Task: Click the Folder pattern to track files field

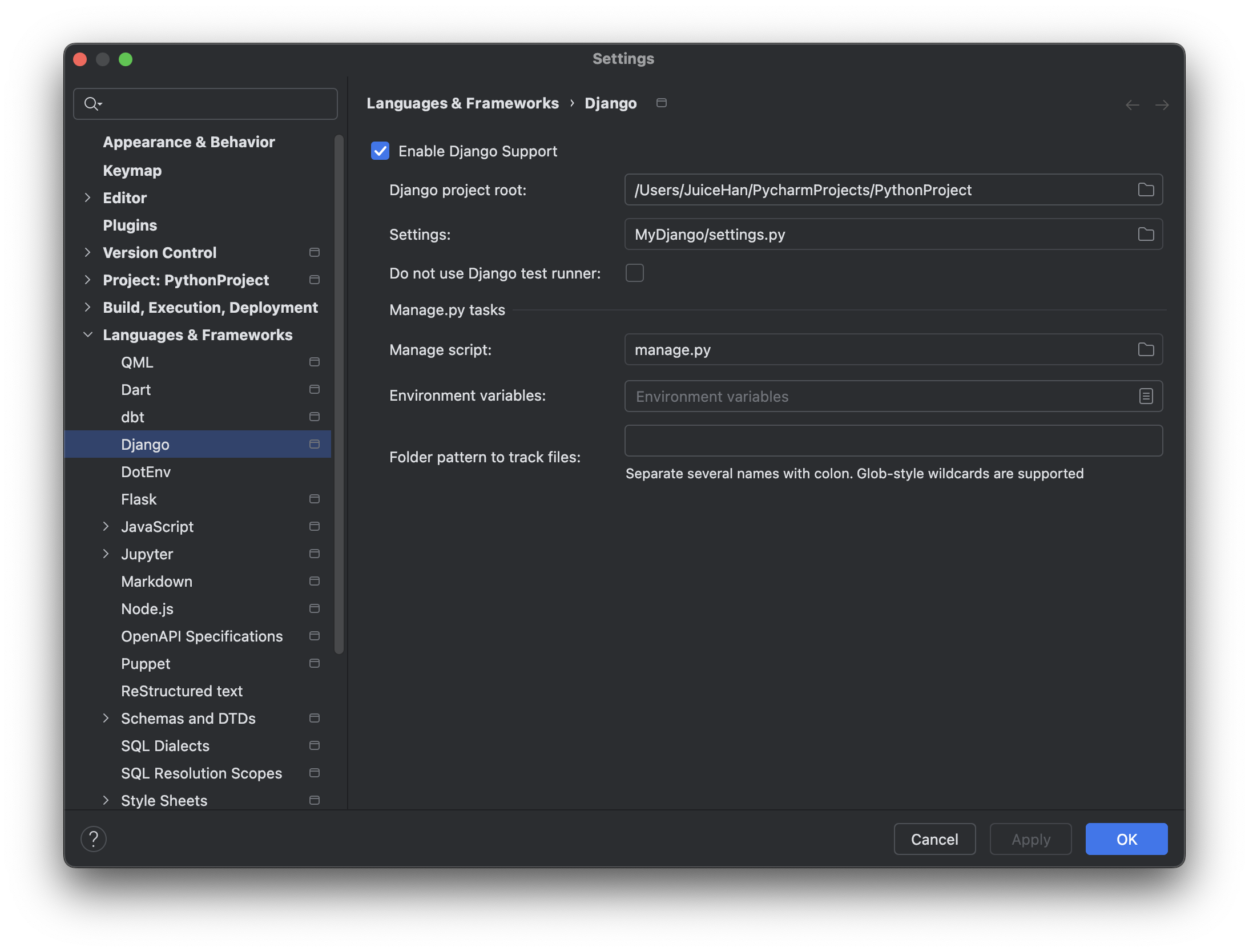Action: point(893,441)
